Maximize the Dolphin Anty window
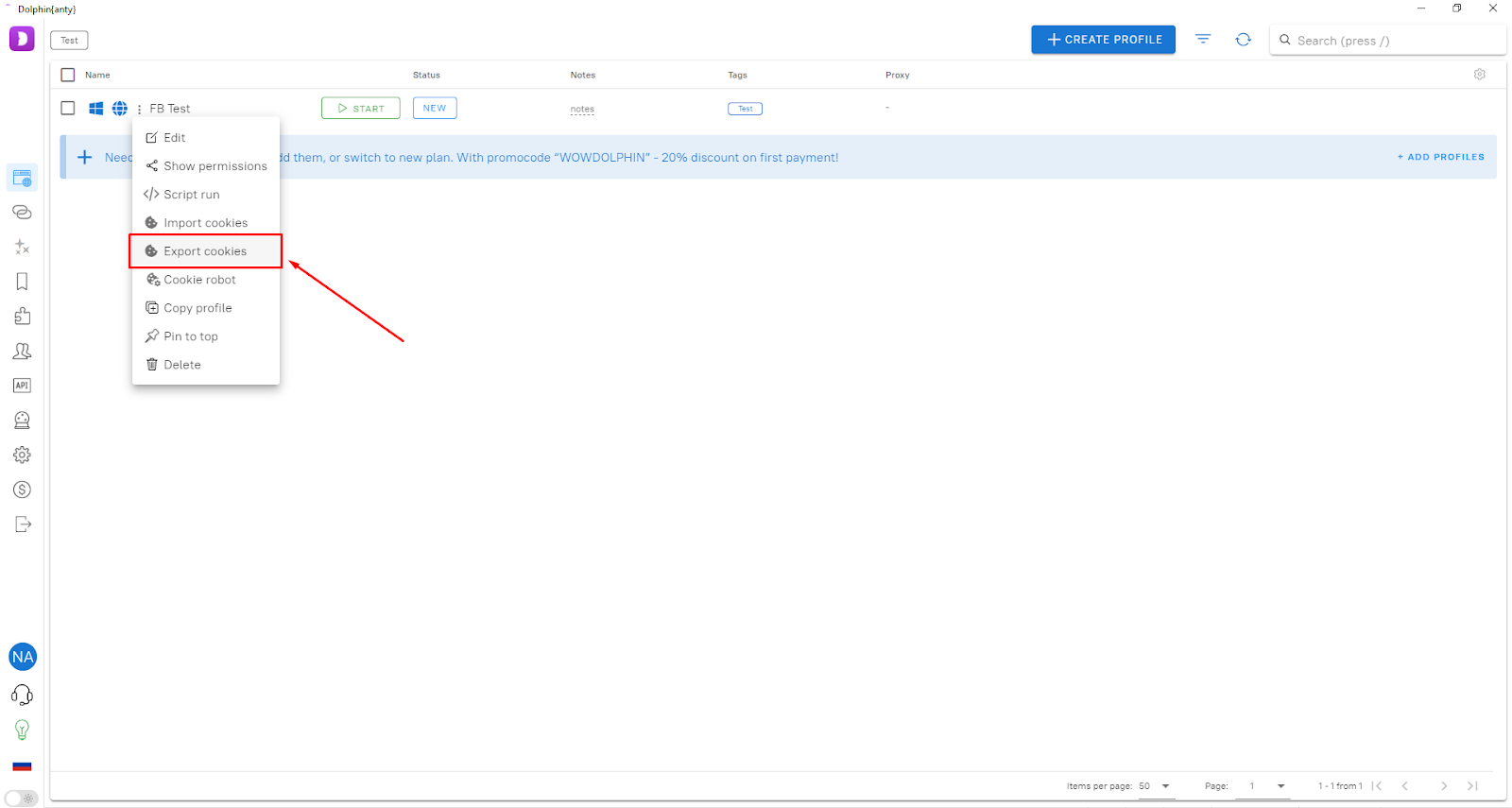The height and width of the screenshot is (808, 1512). tap(1457, 9)
